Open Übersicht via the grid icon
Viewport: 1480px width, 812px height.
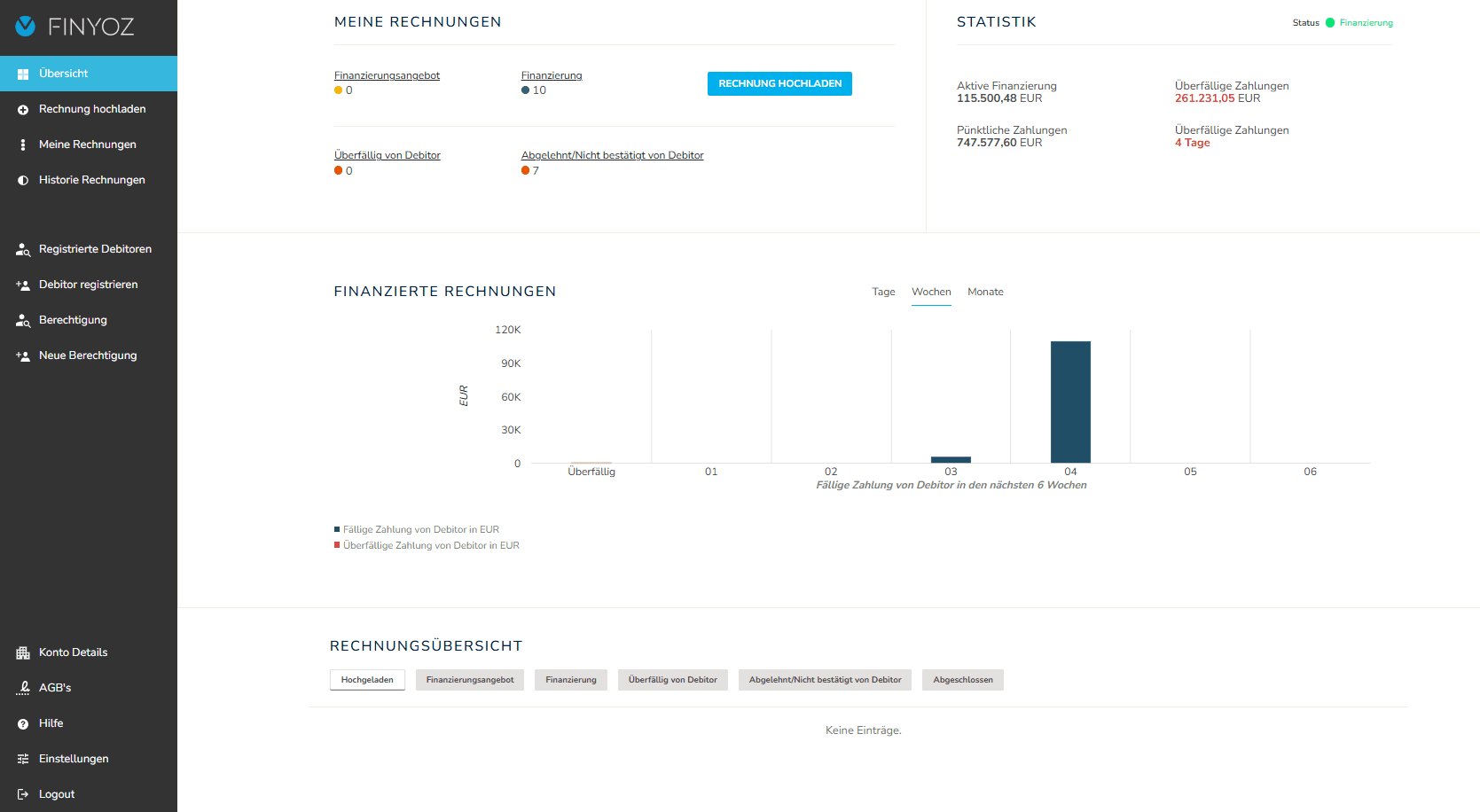coord(22,74)
